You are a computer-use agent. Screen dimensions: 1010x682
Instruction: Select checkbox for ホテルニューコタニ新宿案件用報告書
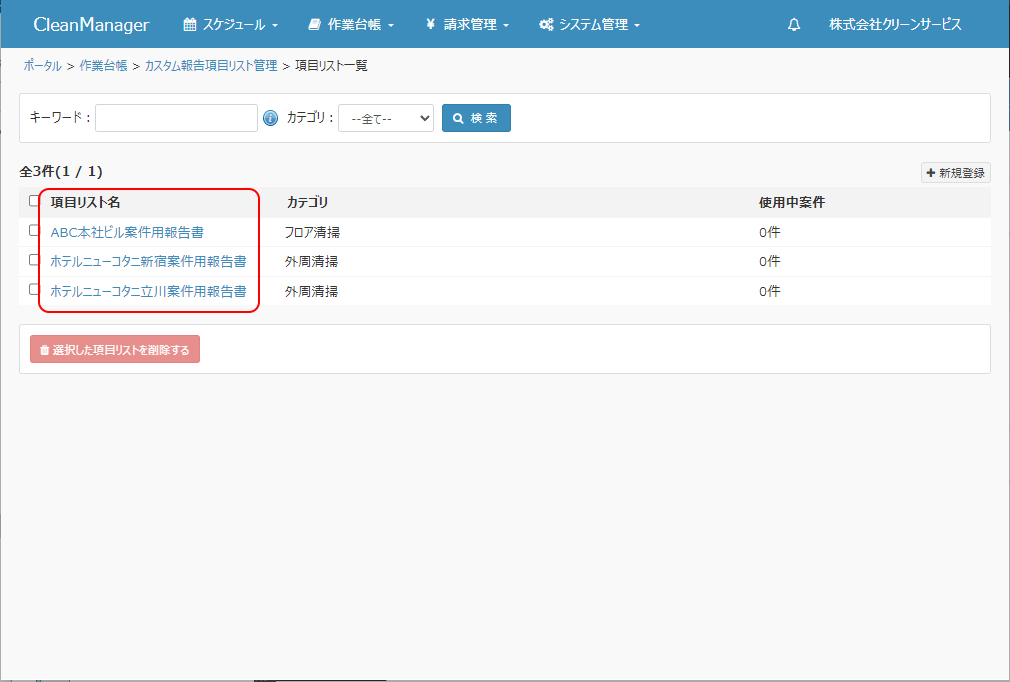pos(35,260)
